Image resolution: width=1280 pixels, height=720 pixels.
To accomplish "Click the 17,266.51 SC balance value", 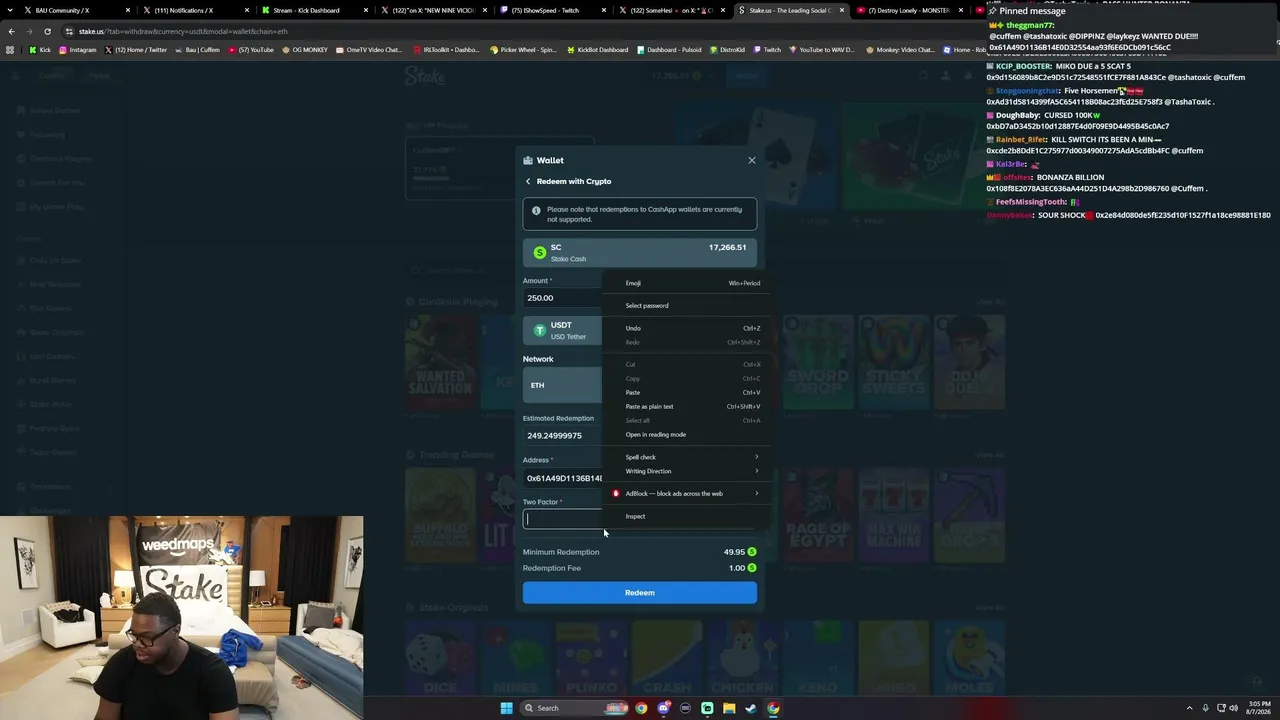I will point(727,247).
